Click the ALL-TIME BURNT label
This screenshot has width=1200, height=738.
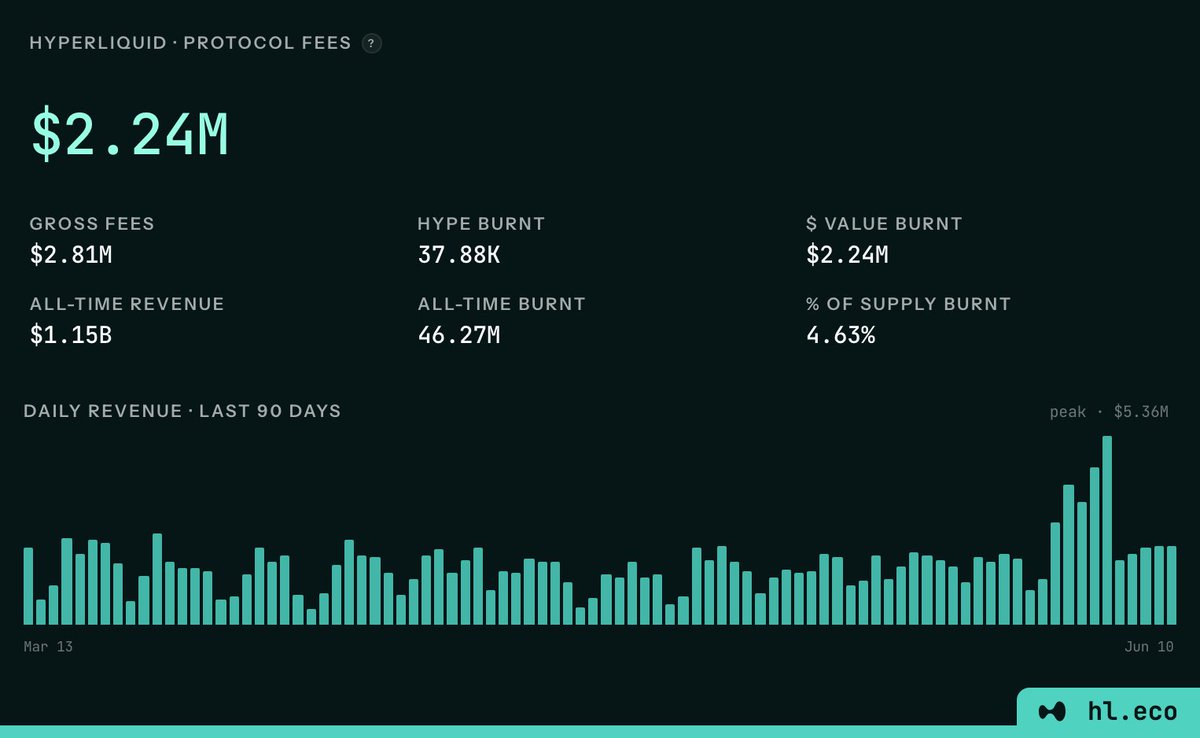(x=501, y=304)
